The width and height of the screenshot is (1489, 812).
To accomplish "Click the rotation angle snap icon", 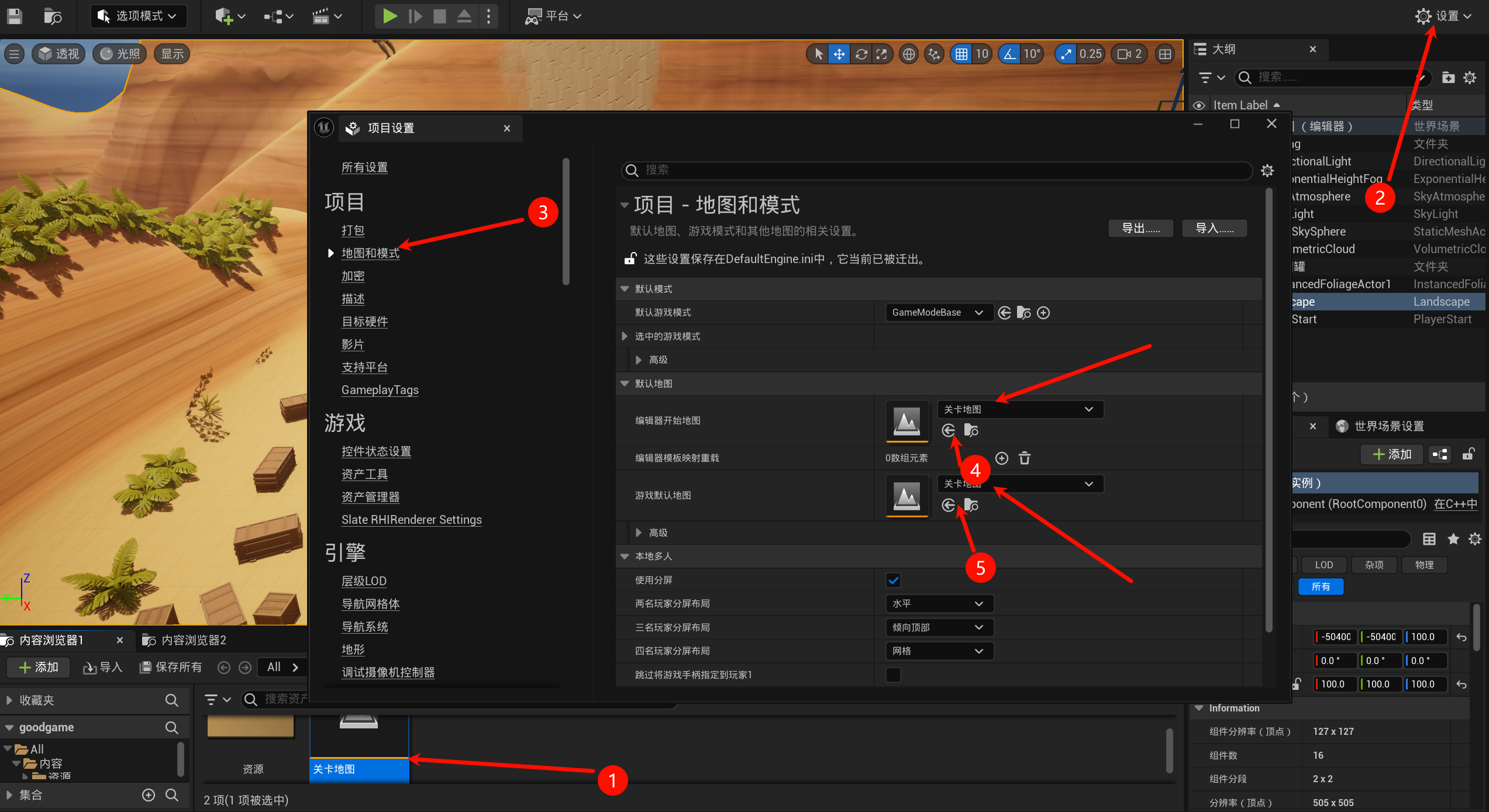I will [1009, 54].
